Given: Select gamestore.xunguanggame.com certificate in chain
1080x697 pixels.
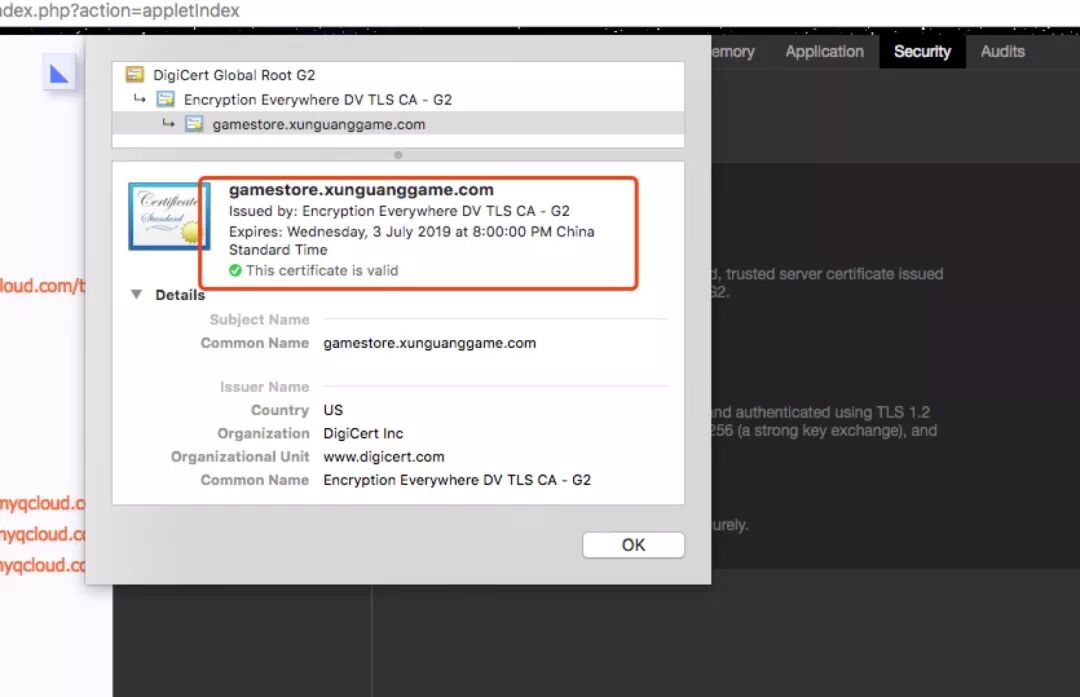Looking at the screenshot, I should click(398, 124).
